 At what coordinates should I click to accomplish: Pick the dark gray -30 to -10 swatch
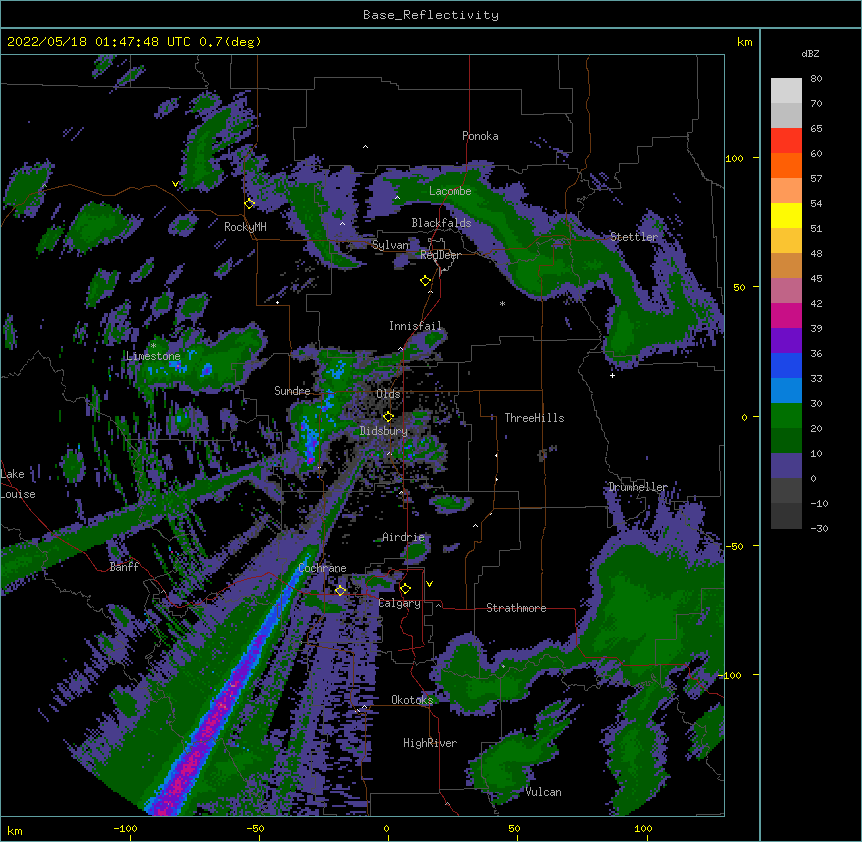click(x=786, y=516)
